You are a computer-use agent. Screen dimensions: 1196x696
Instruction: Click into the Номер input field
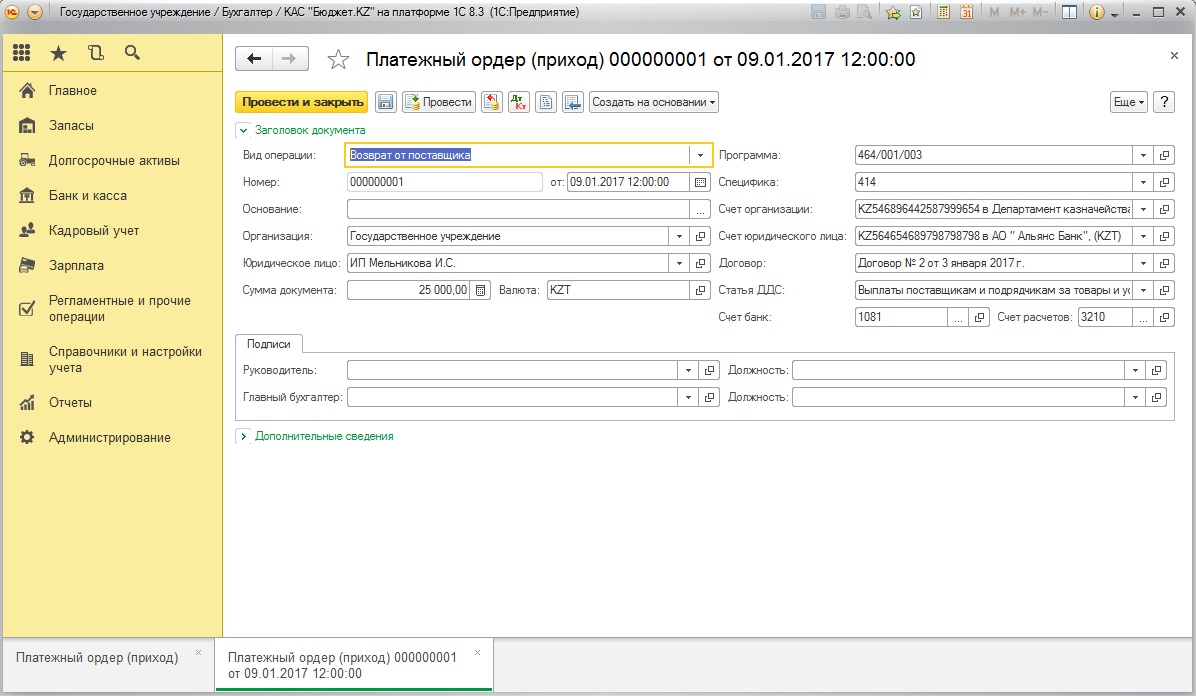pyautogui.click(x=445, y=182)
